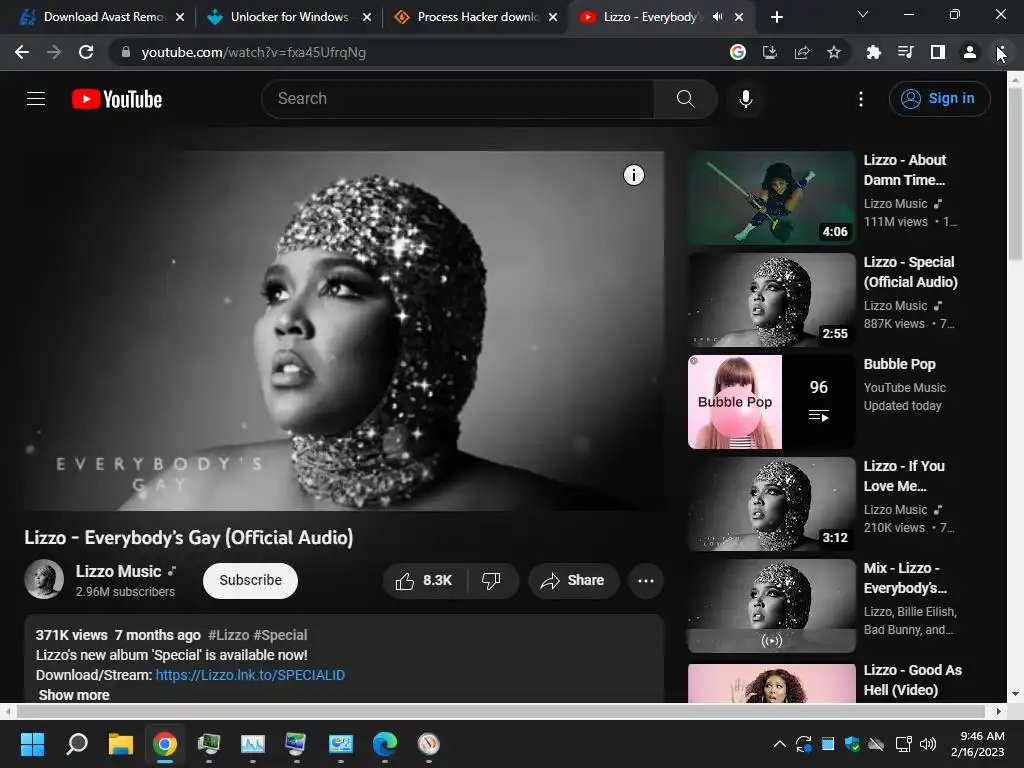Install app icon in address bar

pos(769,52)
